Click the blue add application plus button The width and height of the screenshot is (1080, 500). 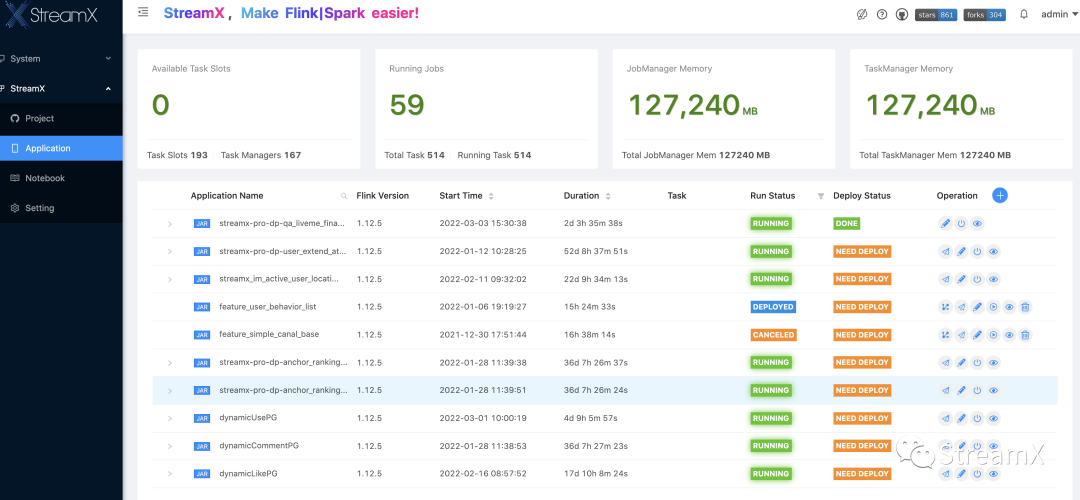pos(999,195)
